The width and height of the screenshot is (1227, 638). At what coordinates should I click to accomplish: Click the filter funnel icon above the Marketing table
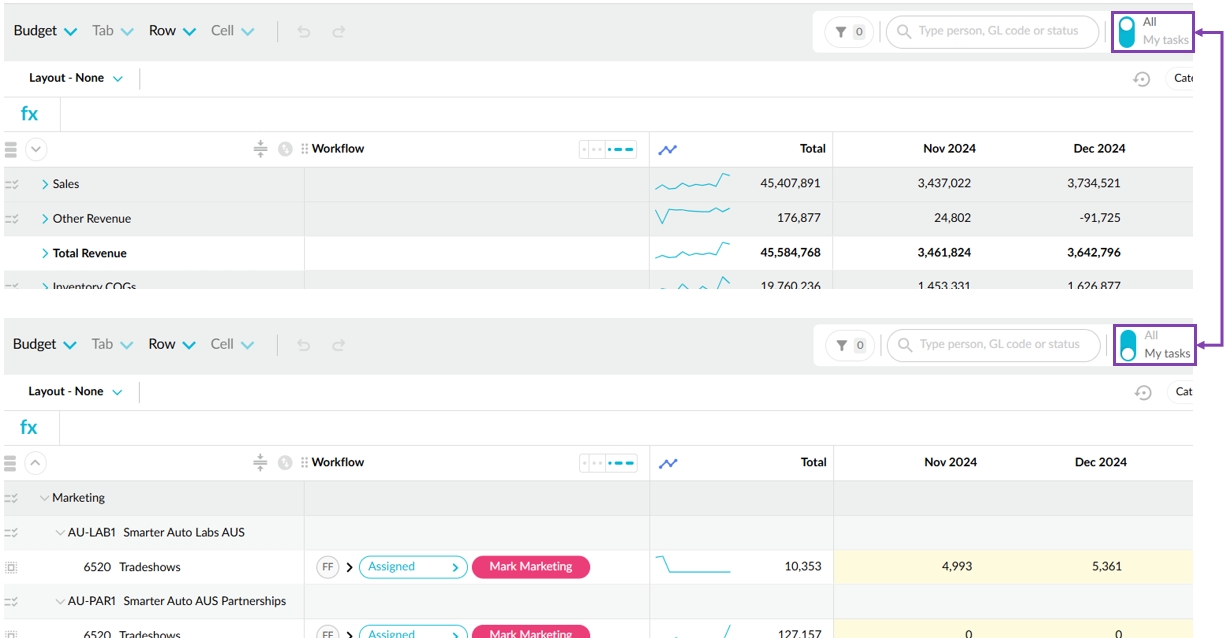[842, 345]
